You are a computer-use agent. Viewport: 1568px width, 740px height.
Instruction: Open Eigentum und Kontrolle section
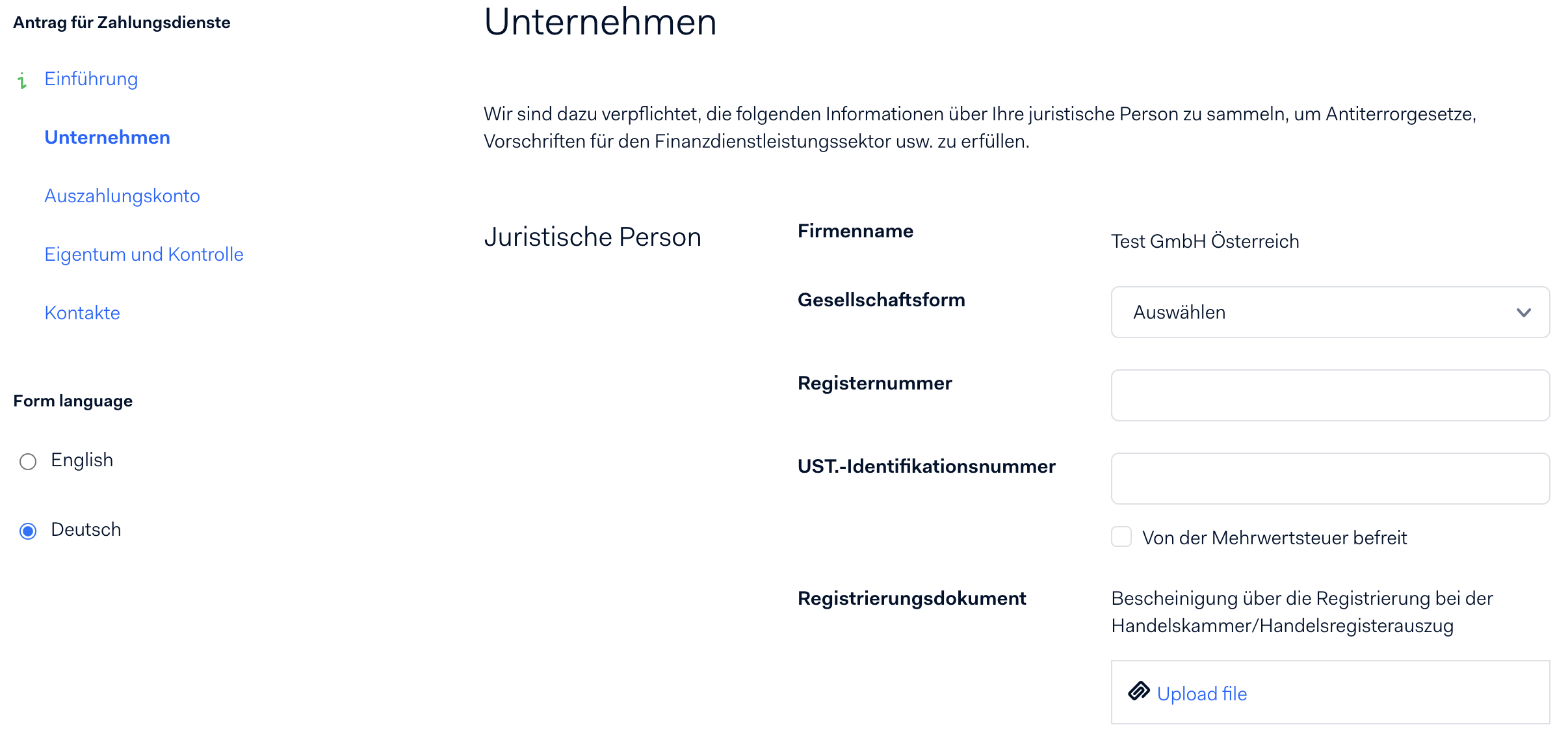tap(144, 254)
